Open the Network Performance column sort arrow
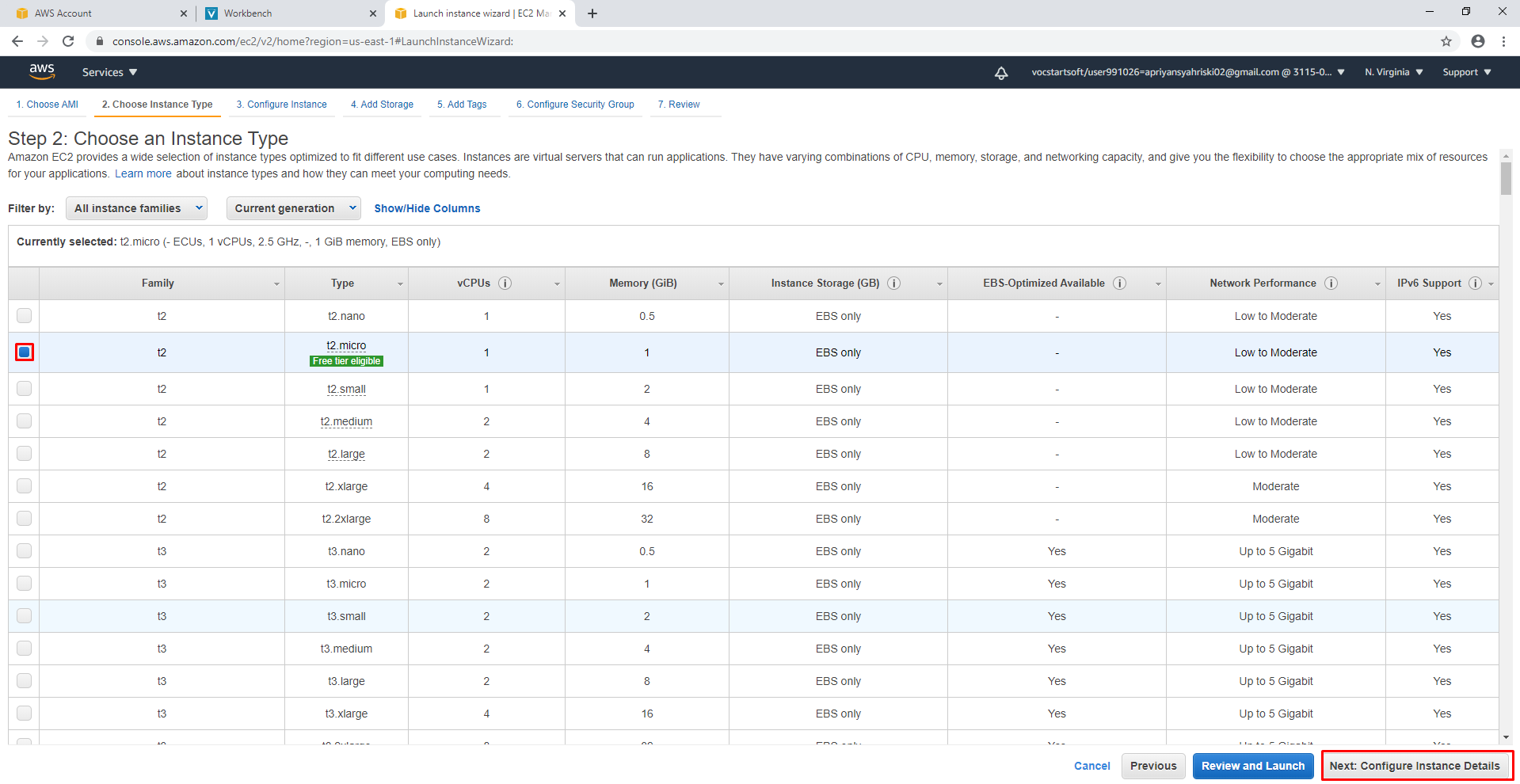The width and height of the screenshot is (1520, 784). (x=1377, y=284)
